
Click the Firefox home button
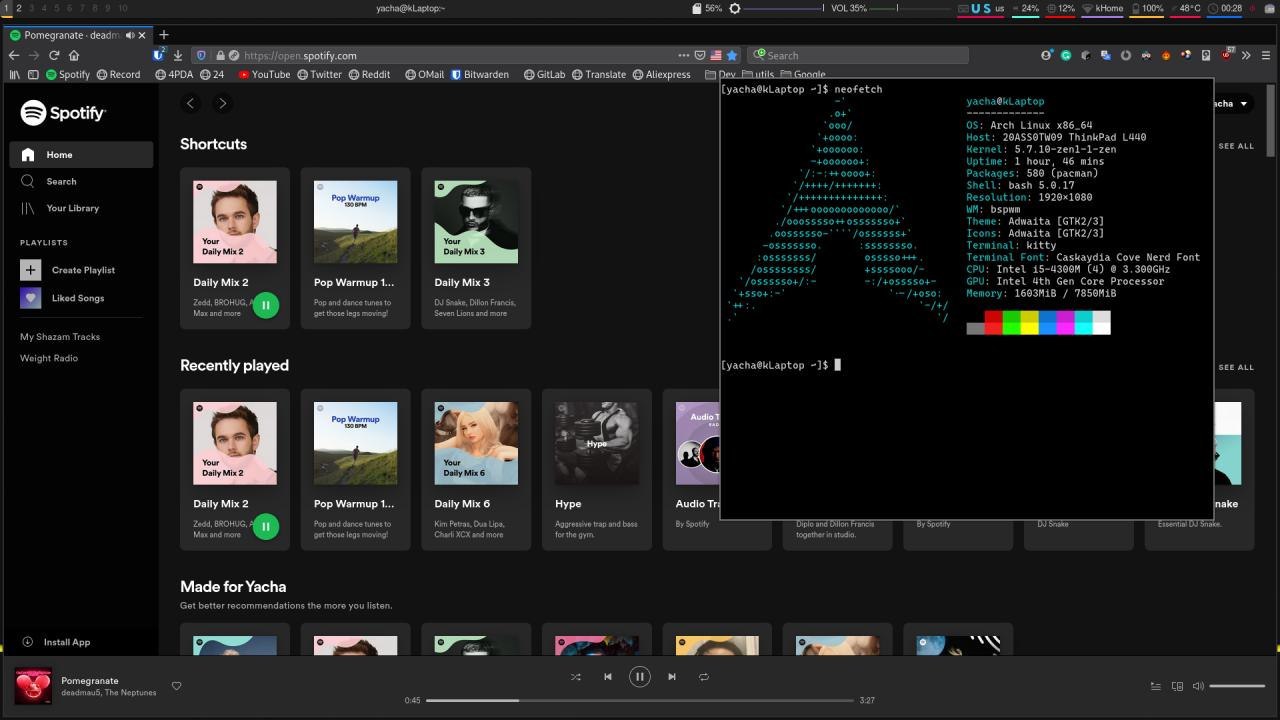tap(73, 56)
